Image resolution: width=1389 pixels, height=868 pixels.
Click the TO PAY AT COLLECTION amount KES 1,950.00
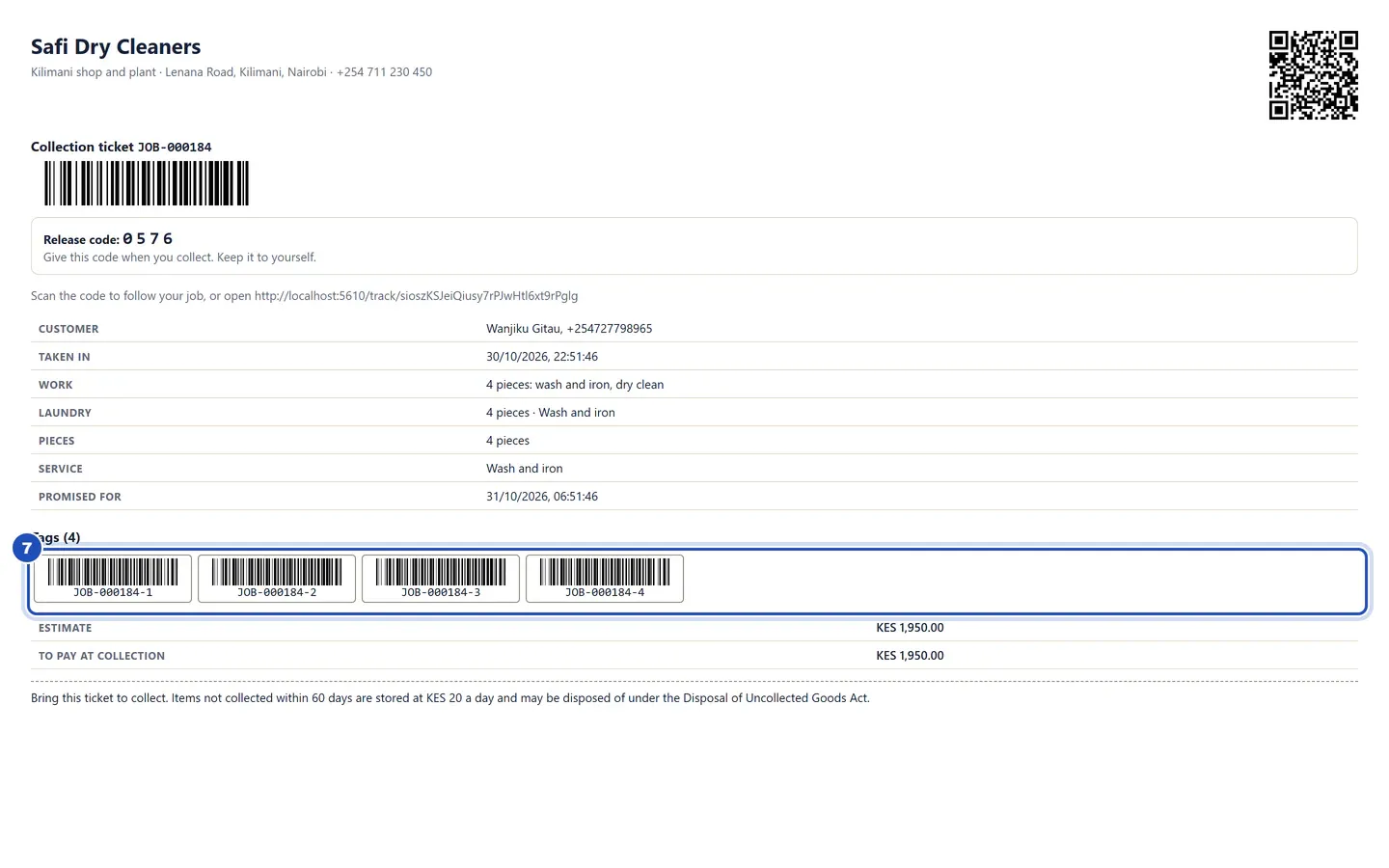point(910,656)
